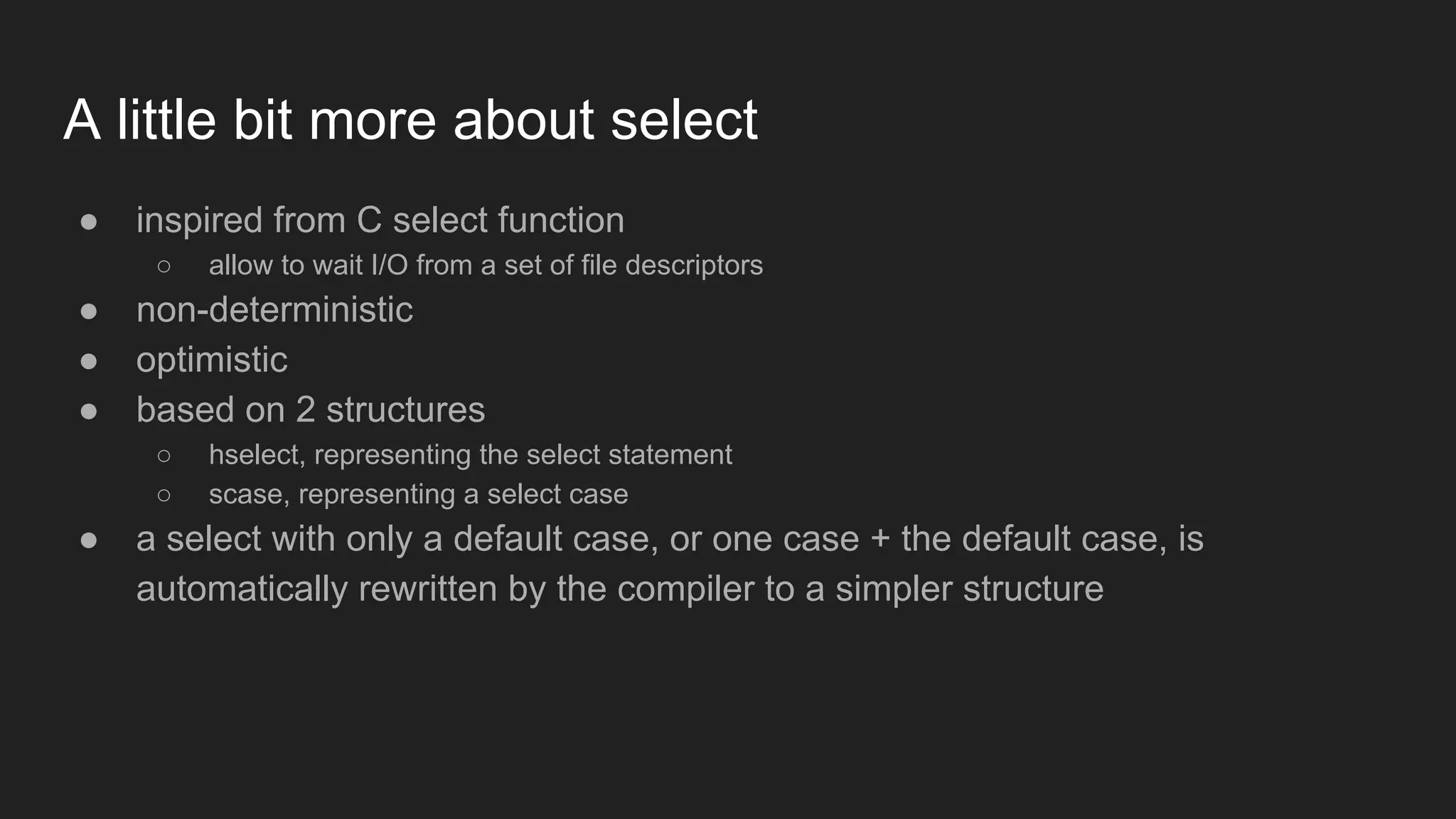This screenshot has height=819, width=1456.
Task: Click the 'inspired from C select function' bullet
Action: tap(380, 220)
